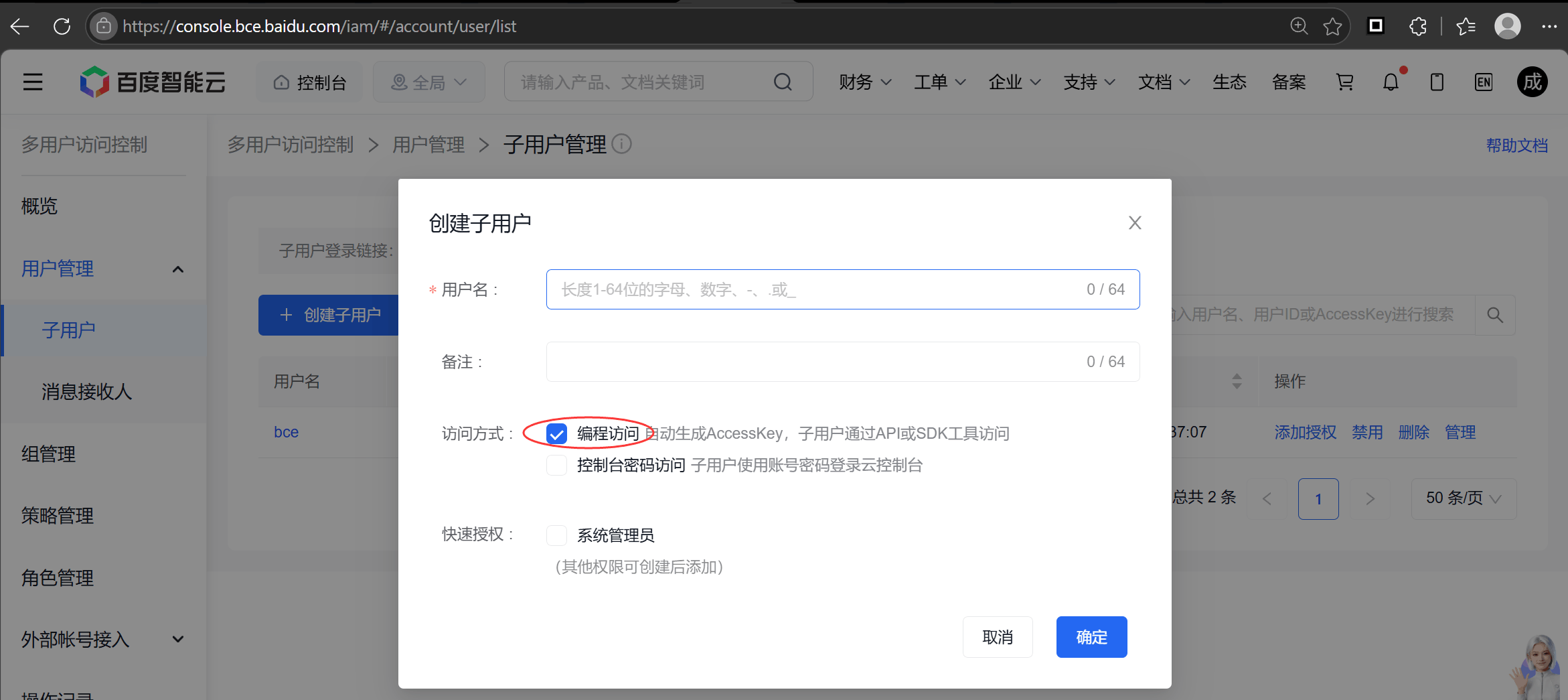Expand the 企业 menu
The image size is (1568, 700).
(x=1014, y=82)
